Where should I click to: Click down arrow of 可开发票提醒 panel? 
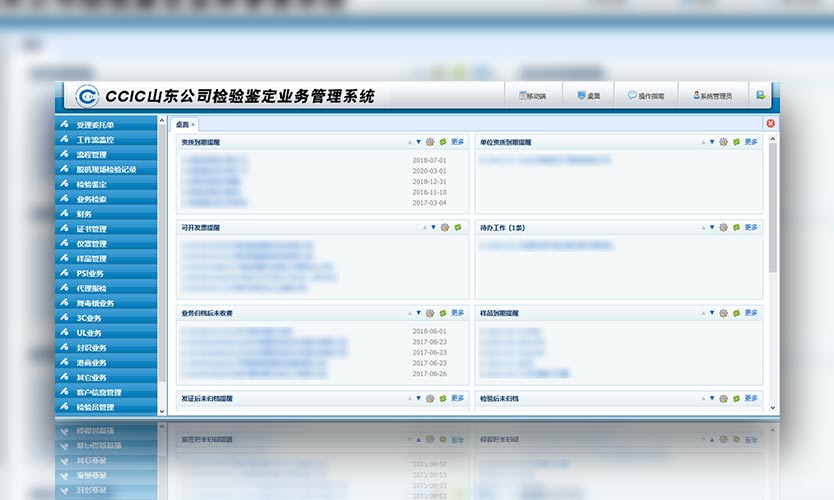point(433,228)
